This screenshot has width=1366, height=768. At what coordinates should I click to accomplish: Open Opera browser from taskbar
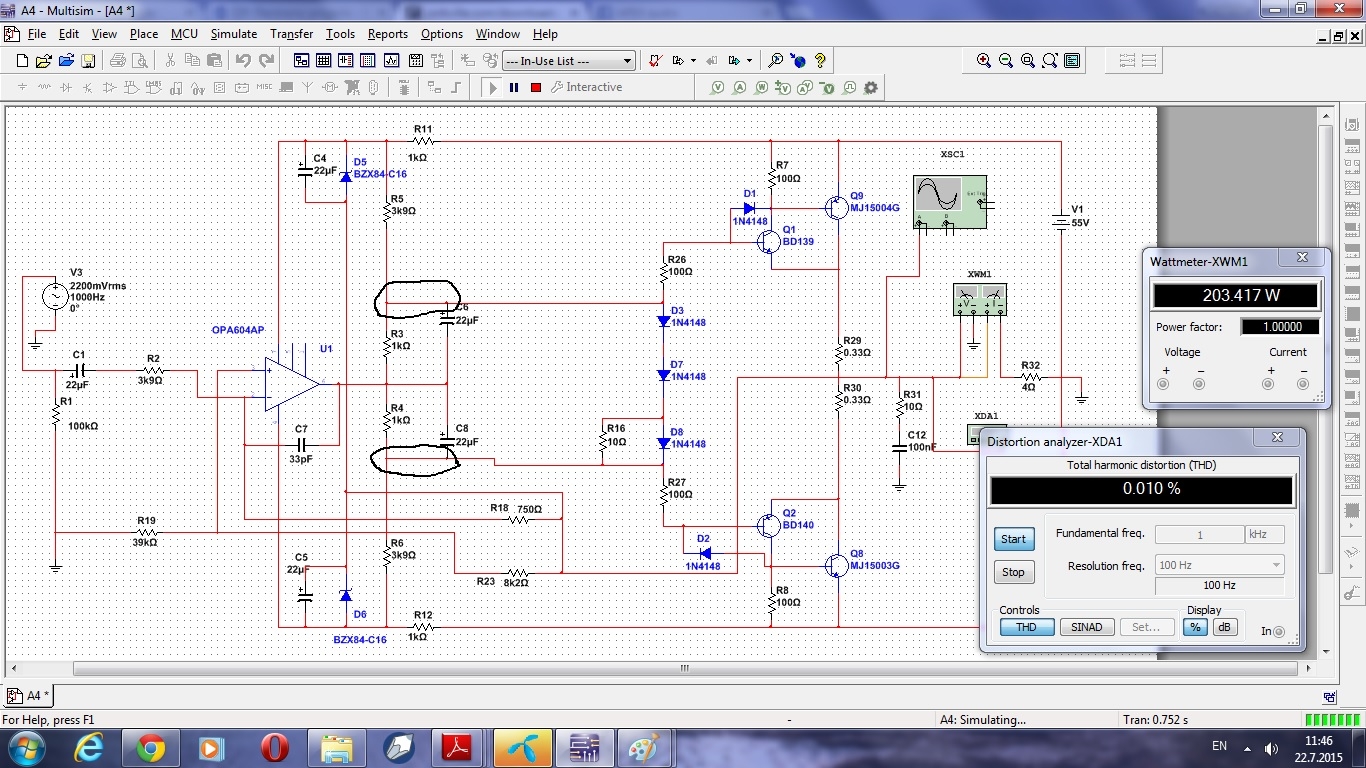[274, 747]
